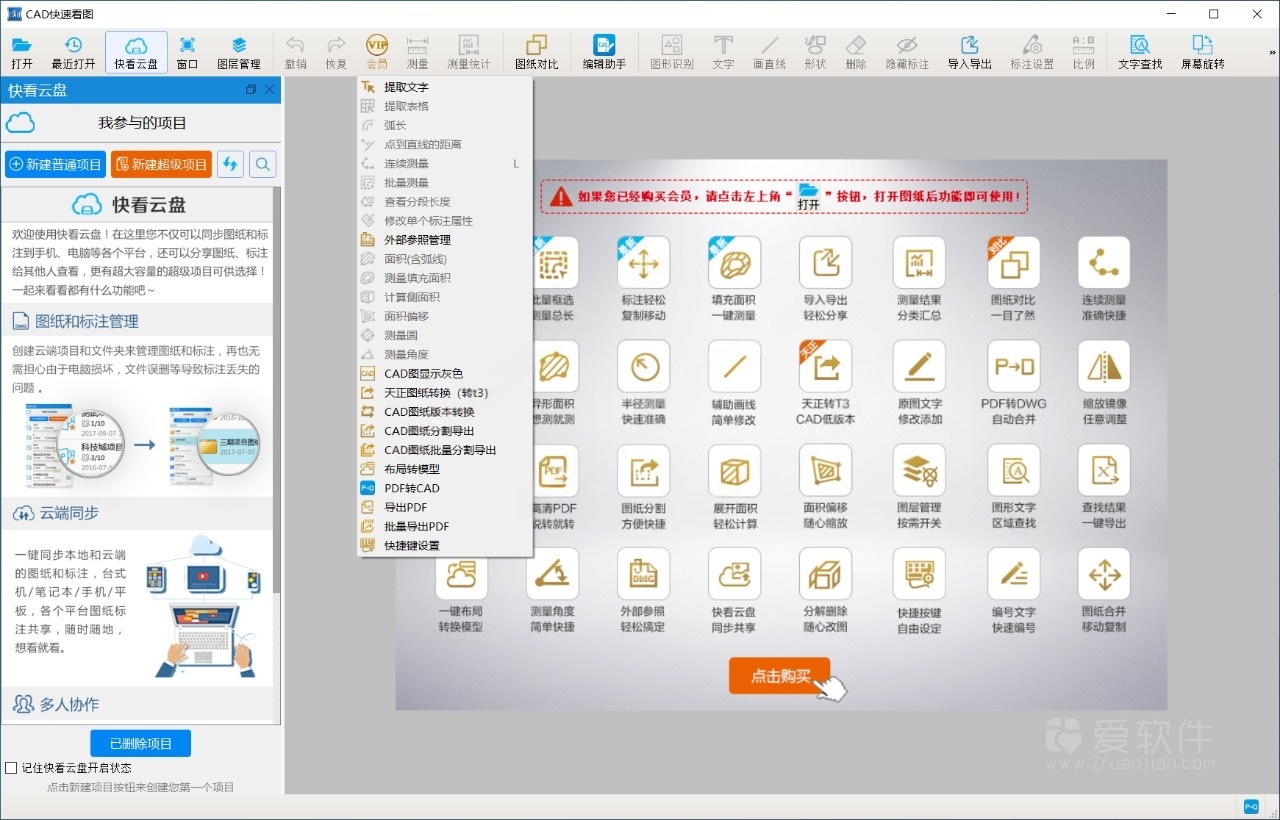This screenshot has width=1280, height=820.
Task: Activate the 图纸对比 drawing compare tool
Action: 536,51
